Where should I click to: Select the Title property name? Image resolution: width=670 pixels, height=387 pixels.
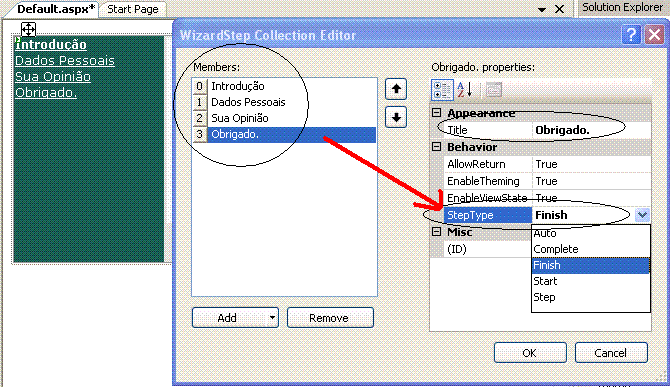tap(488, 130)
